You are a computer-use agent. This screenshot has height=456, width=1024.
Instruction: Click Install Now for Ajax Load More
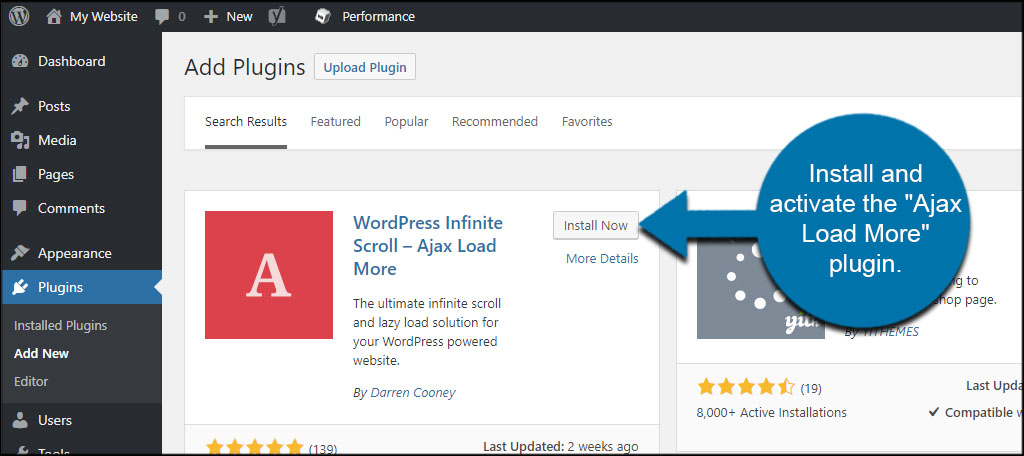(596, 225)
